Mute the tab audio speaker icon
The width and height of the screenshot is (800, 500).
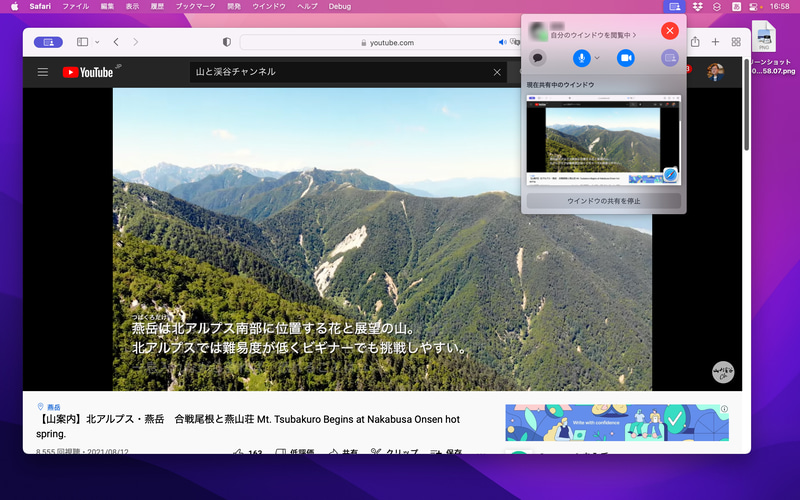pyautogui.click(x=502, y=42)
